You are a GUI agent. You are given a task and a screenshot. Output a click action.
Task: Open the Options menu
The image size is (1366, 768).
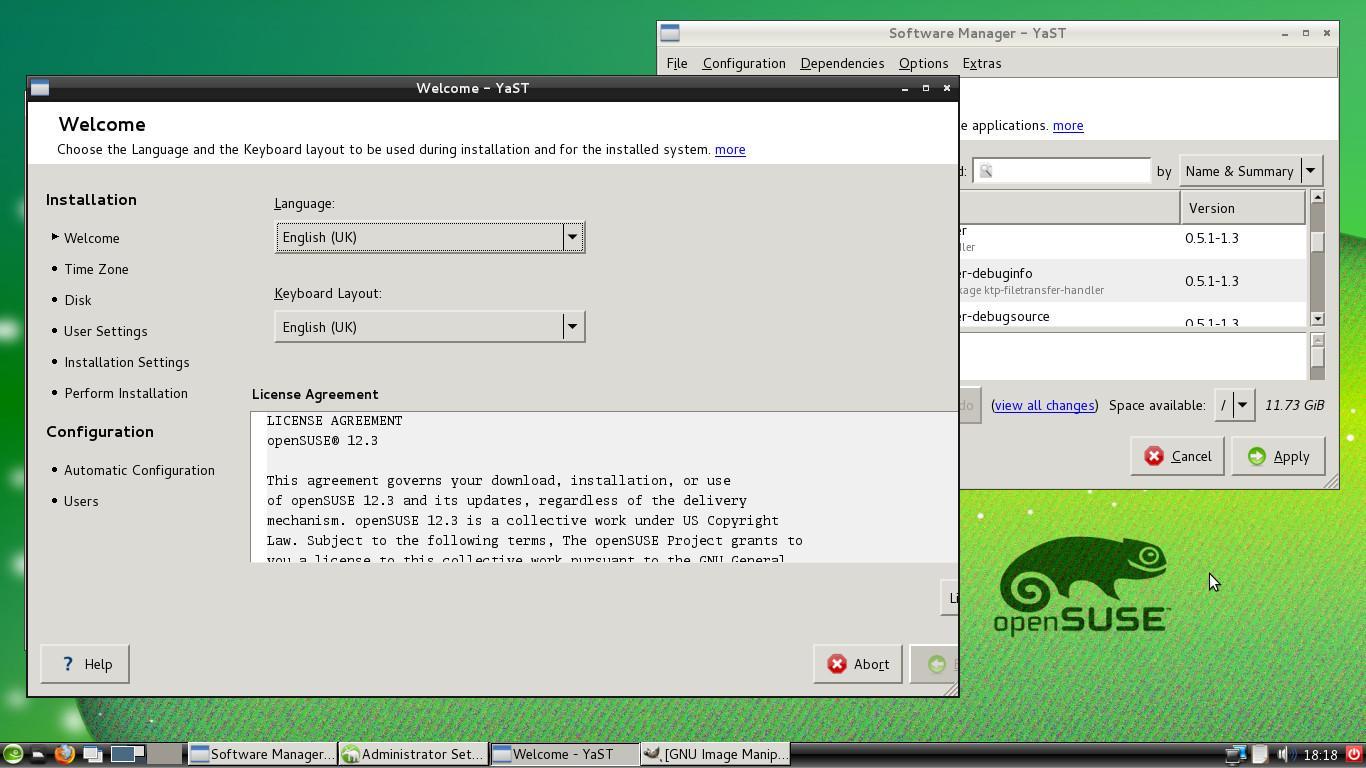(923, 63)
